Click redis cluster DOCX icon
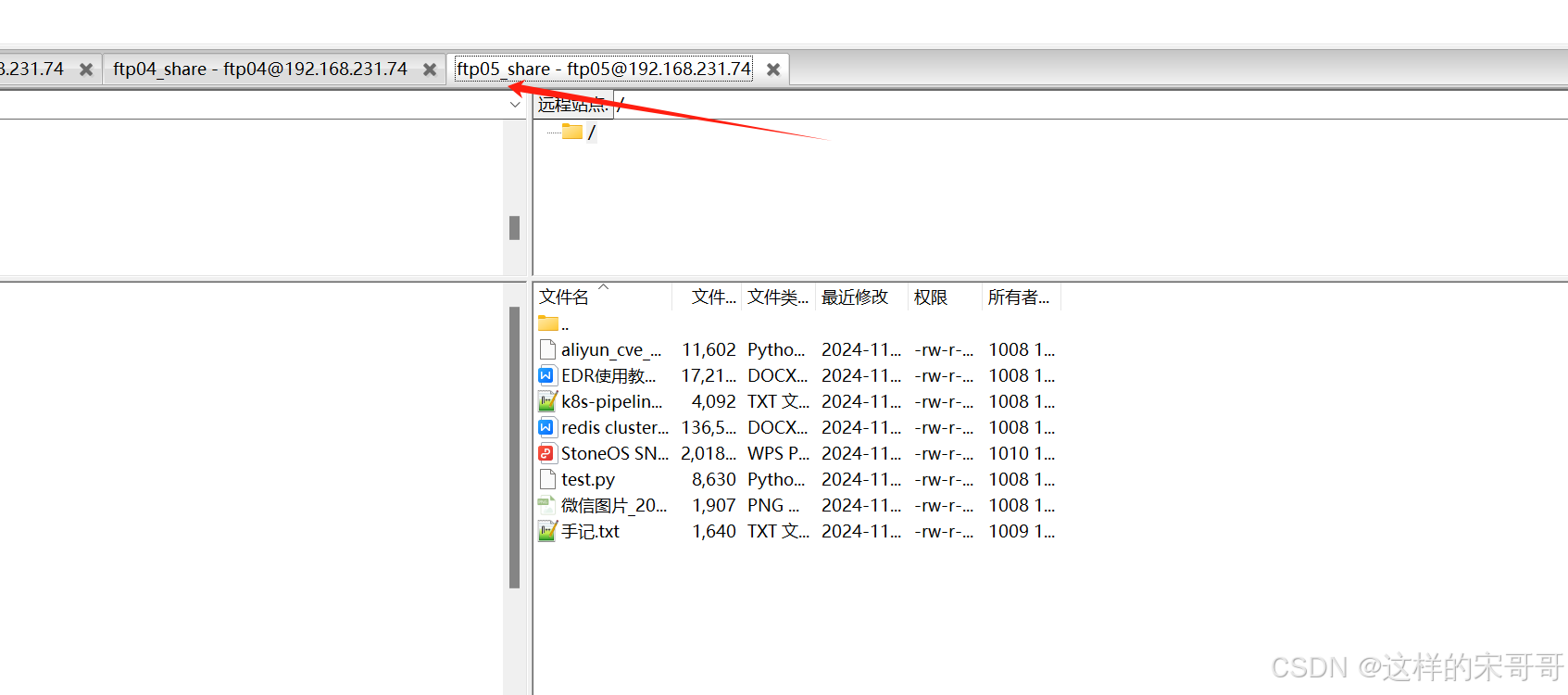 pos(547,427)
